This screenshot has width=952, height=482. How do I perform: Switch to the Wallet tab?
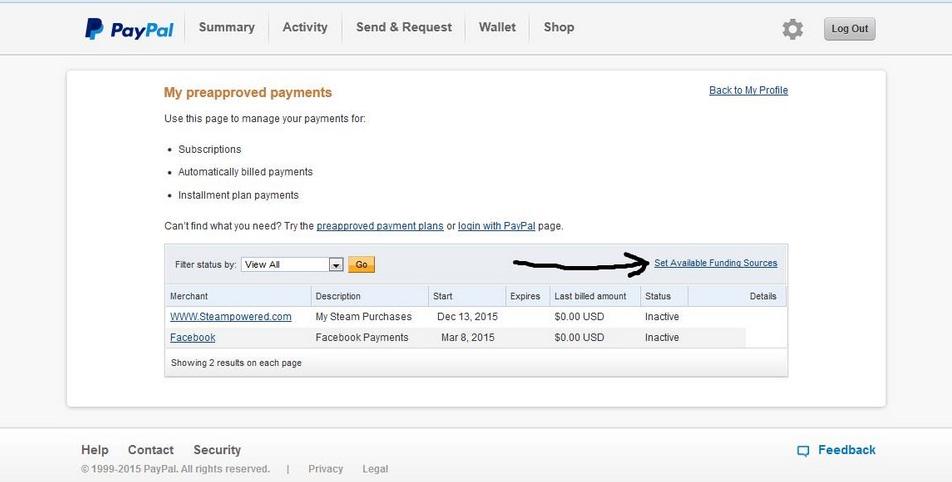497,27
